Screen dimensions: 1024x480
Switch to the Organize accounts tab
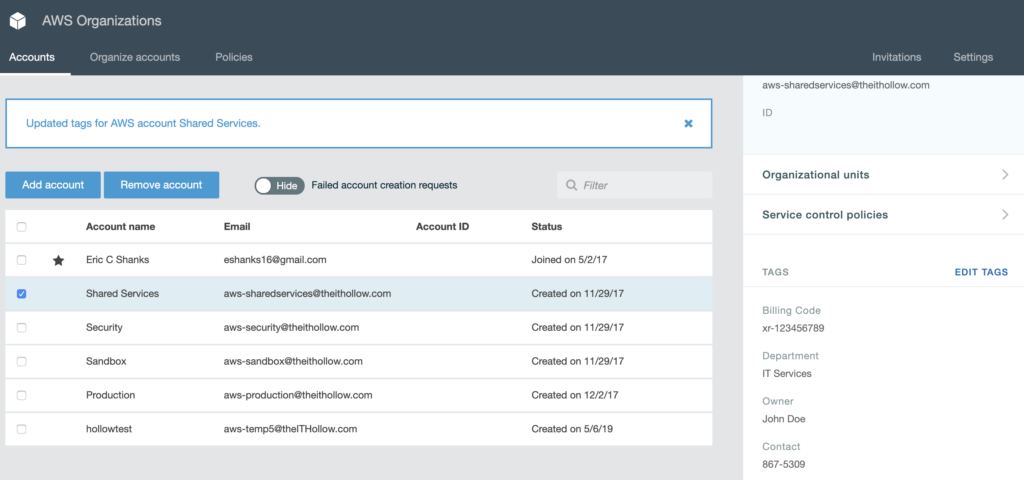(x=135, y=57)
